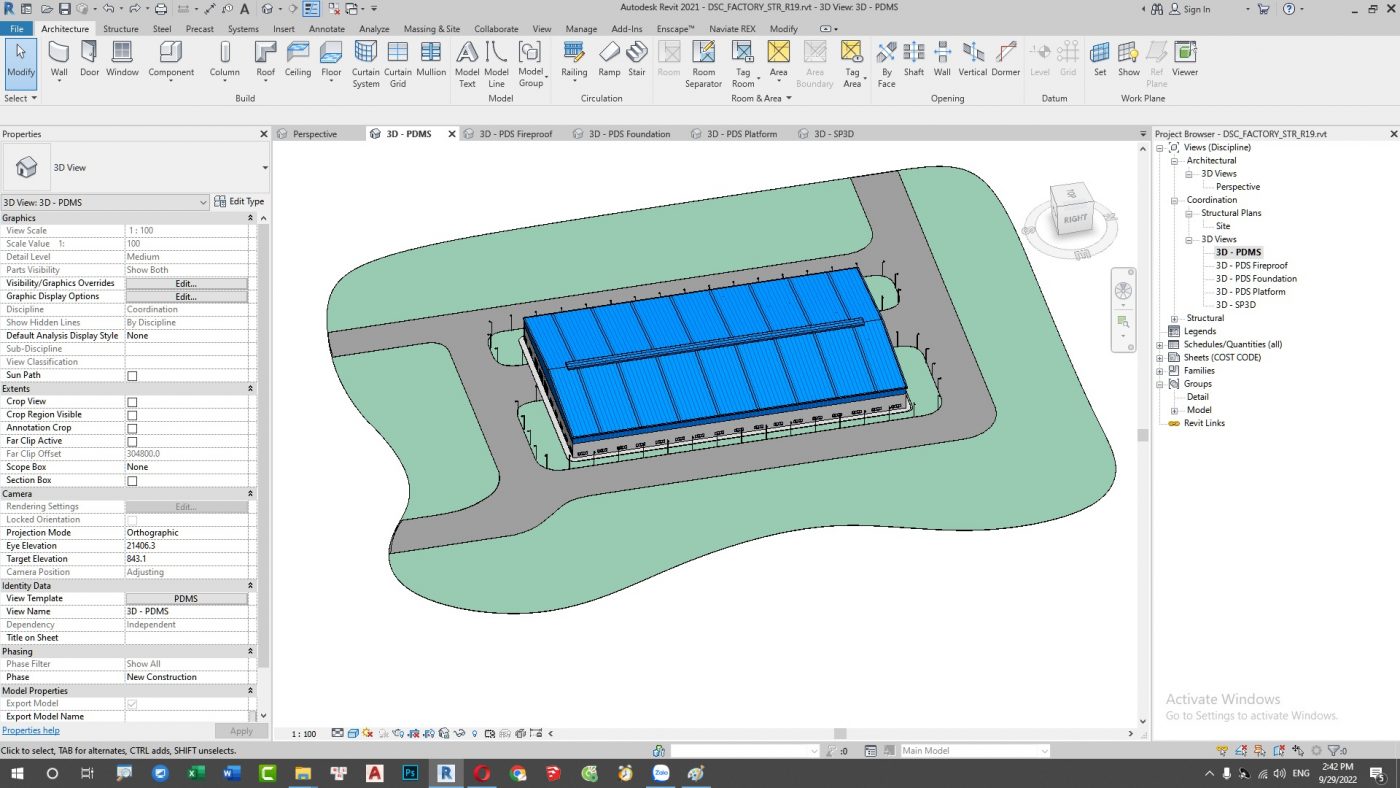Toggle the Crop View checkbox
The height and width of the screenshot is (788, 1400).
[x=132, y=402]
